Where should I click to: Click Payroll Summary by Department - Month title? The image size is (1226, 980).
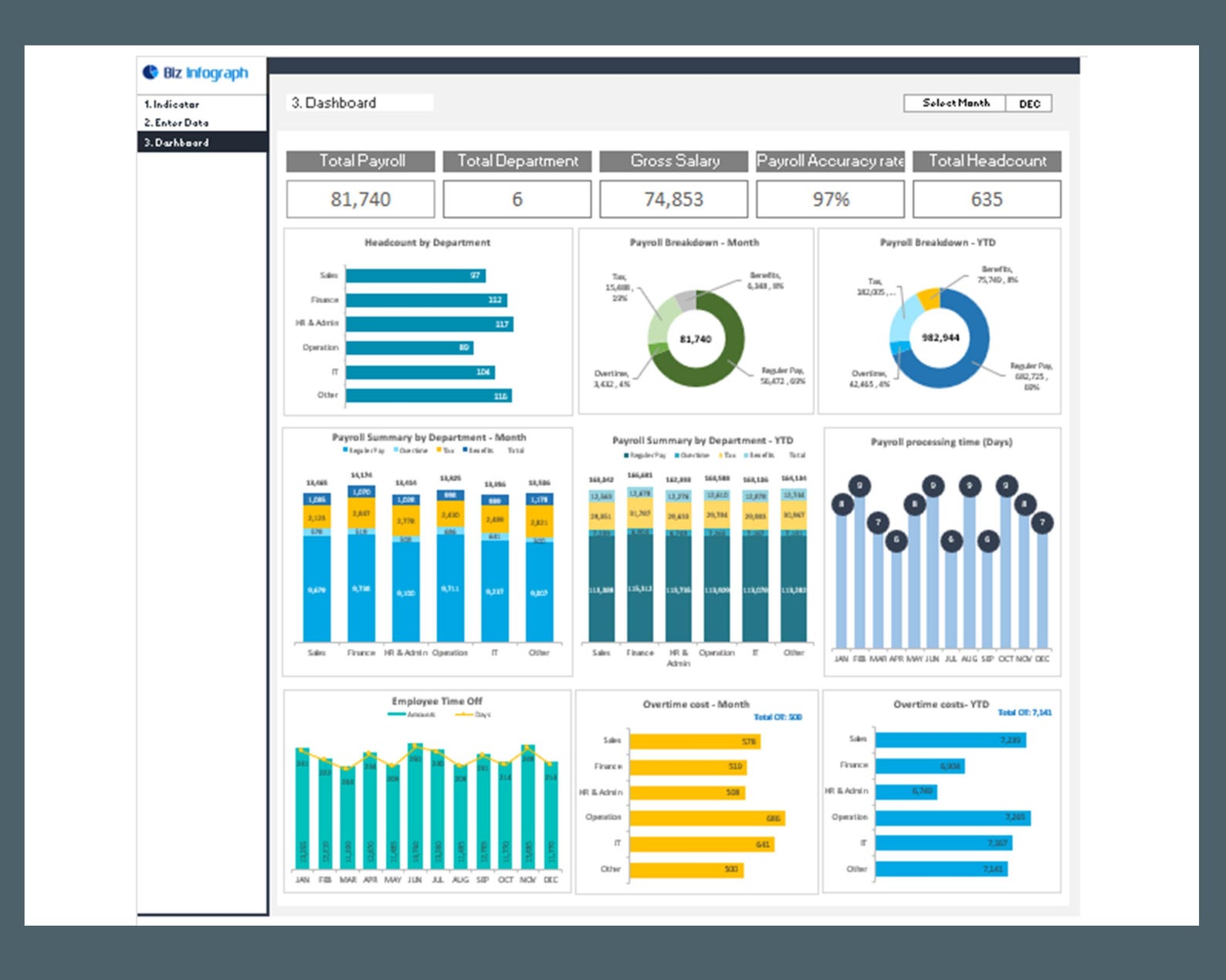[428, 438]
